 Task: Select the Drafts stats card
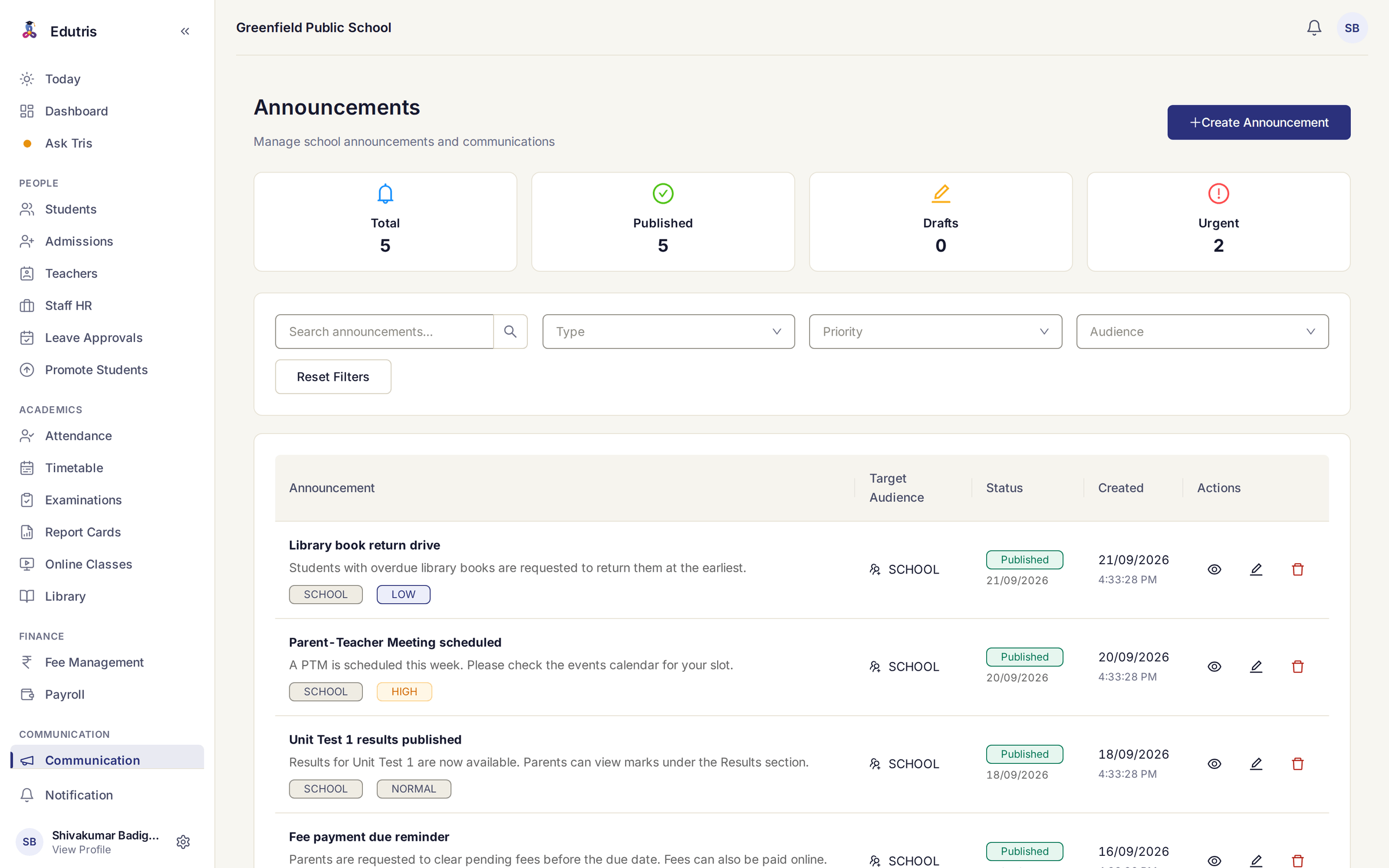click(940, 222)
